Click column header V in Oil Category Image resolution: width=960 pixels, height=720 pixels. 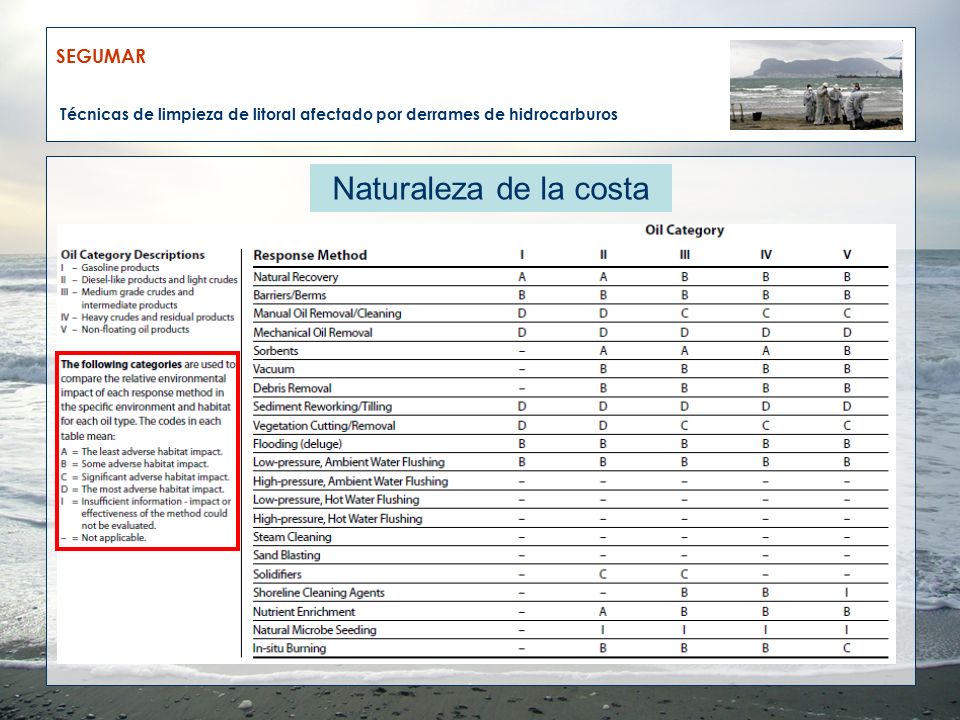847,255
